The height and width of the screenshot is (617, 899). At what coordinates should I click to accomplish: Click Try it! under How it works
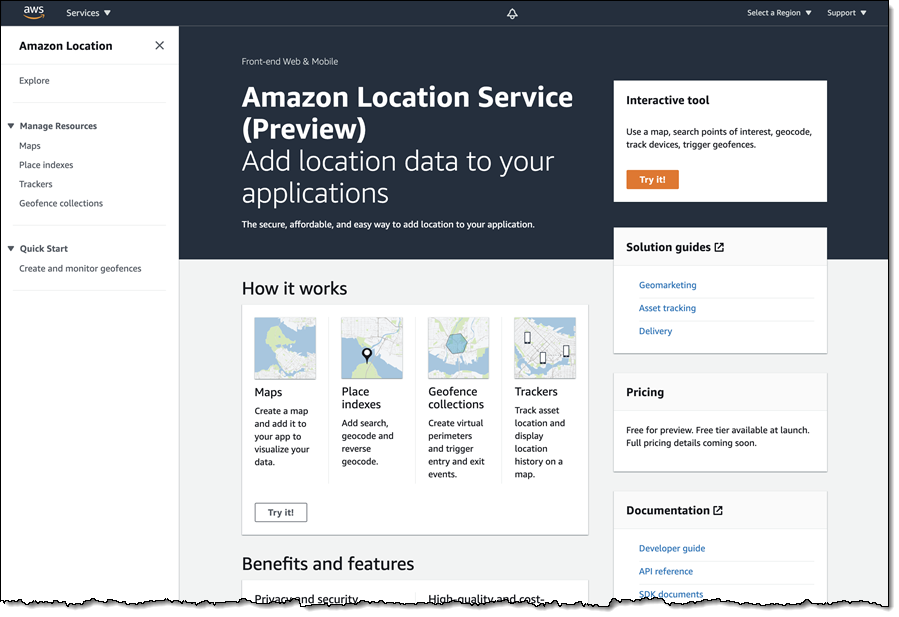[281, 513]
